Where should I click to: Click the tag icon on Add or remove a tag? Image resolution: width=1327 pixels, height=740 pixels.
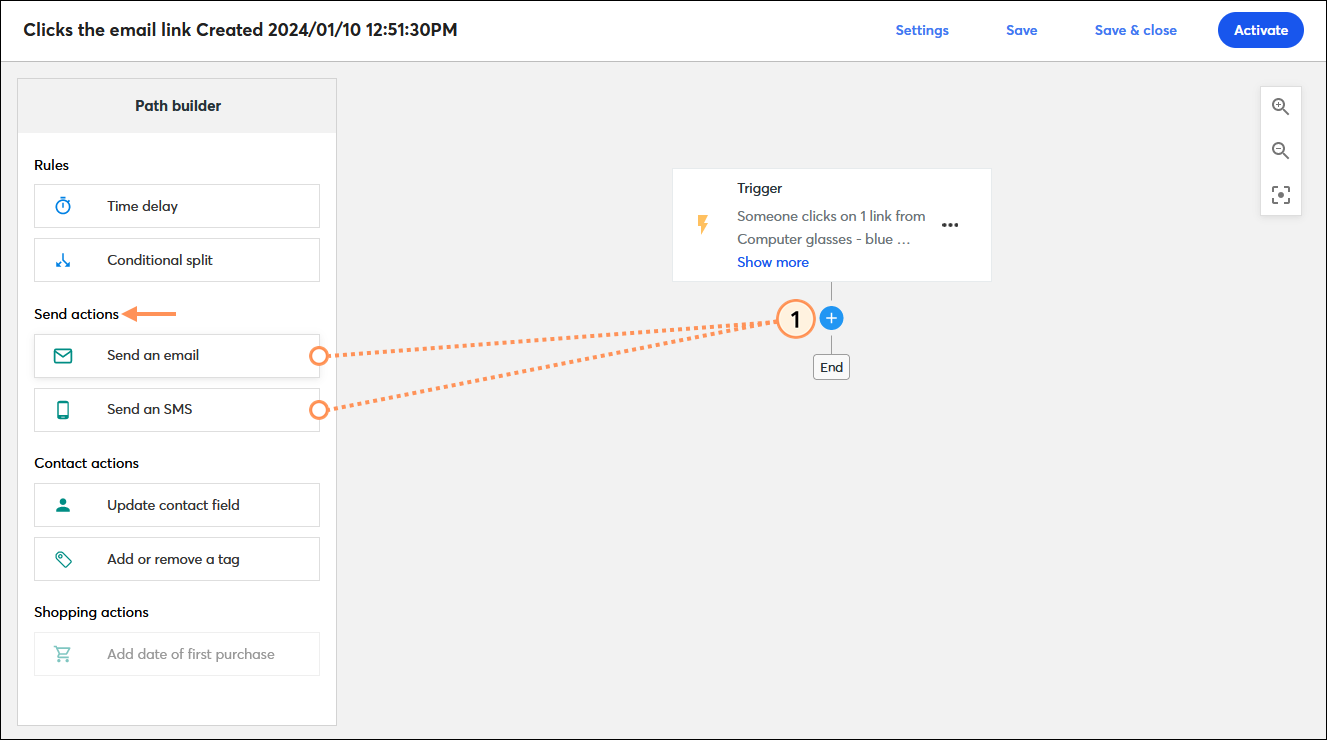pyautogui.click(x=63, y=559)
